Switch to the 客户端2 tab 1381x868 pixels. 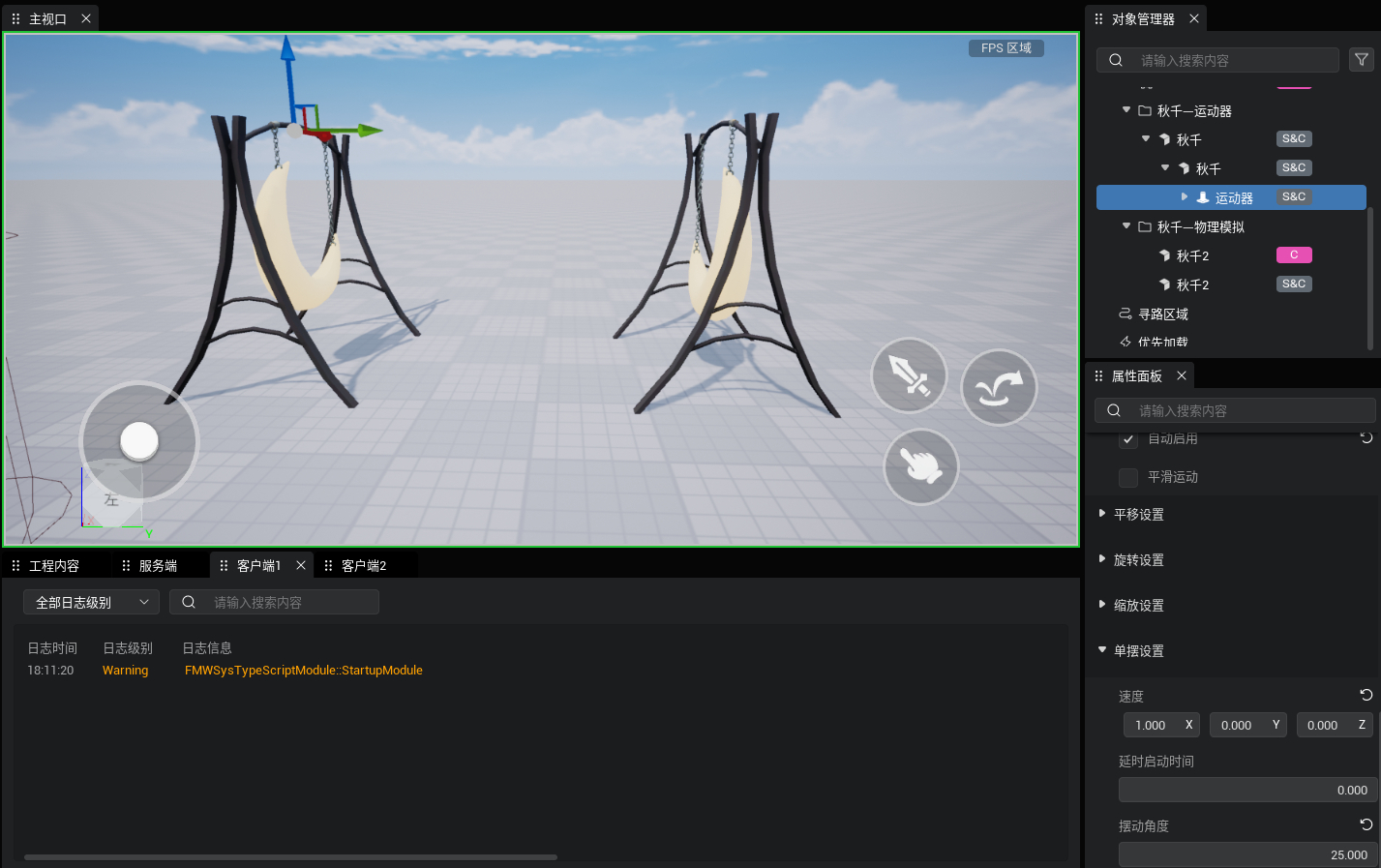(x=364, y=565)
